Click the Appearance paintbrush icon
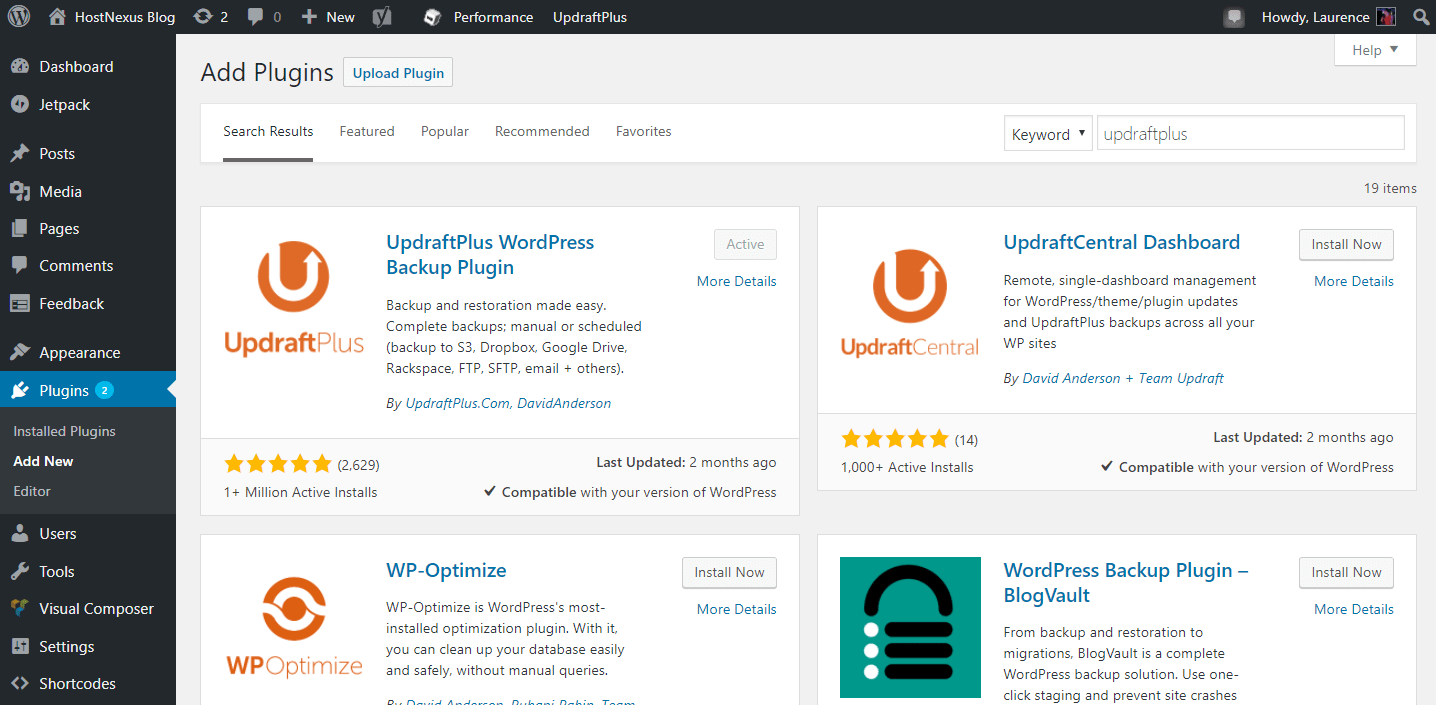 (x=19, y=353)
